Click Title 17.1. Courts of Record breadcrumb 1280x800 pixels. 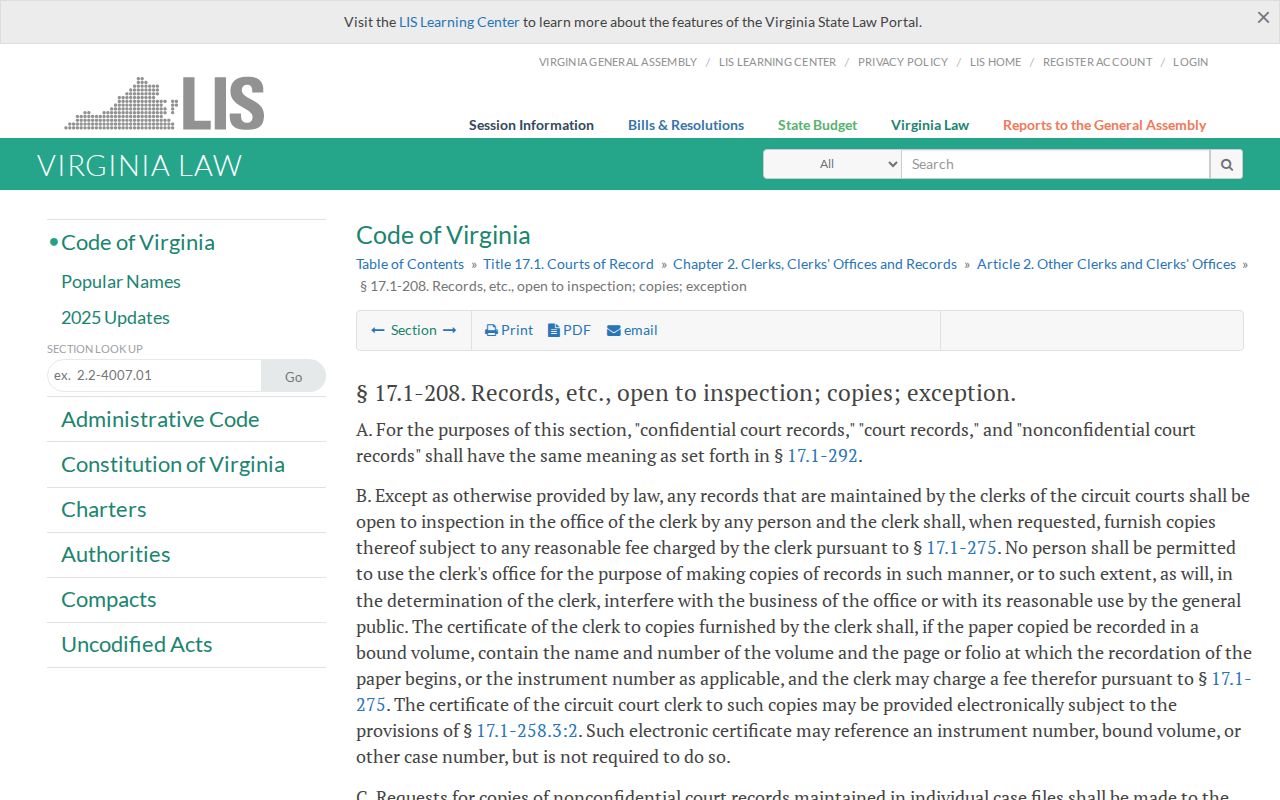[x=568, y=264]
